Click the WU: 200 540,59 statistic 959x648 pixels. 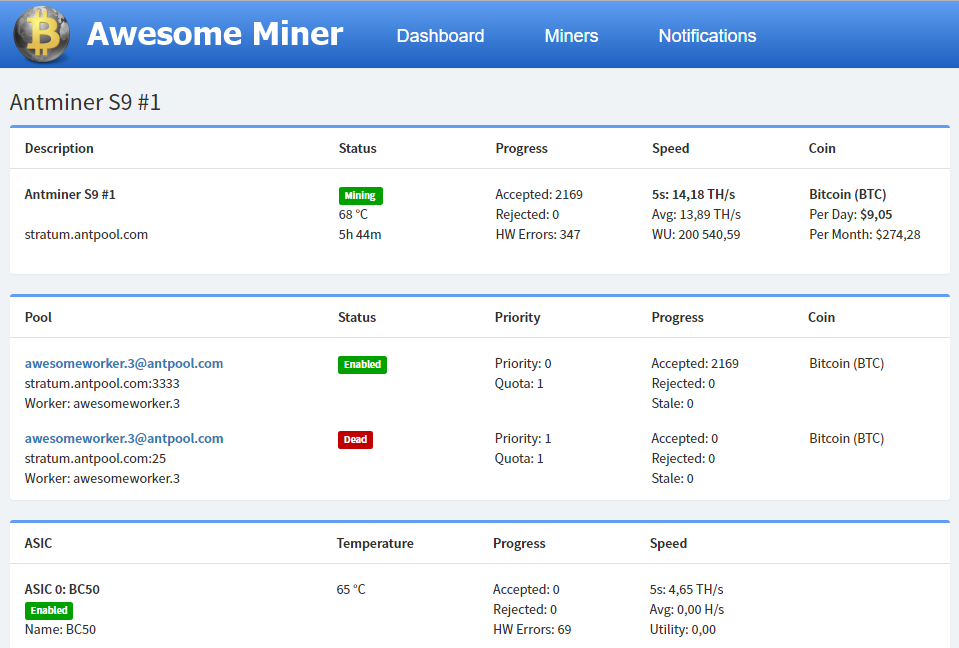click(x=696, y=235)
